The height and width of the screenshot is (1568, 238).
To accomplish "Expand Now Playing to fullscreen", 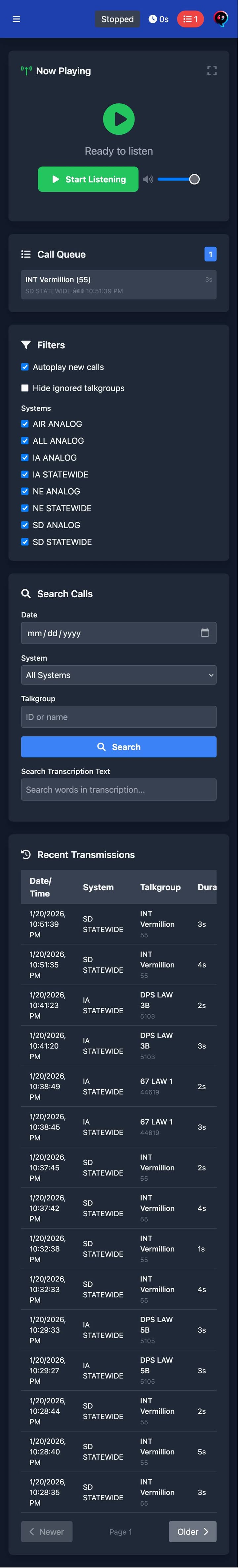I will point(212,71).
